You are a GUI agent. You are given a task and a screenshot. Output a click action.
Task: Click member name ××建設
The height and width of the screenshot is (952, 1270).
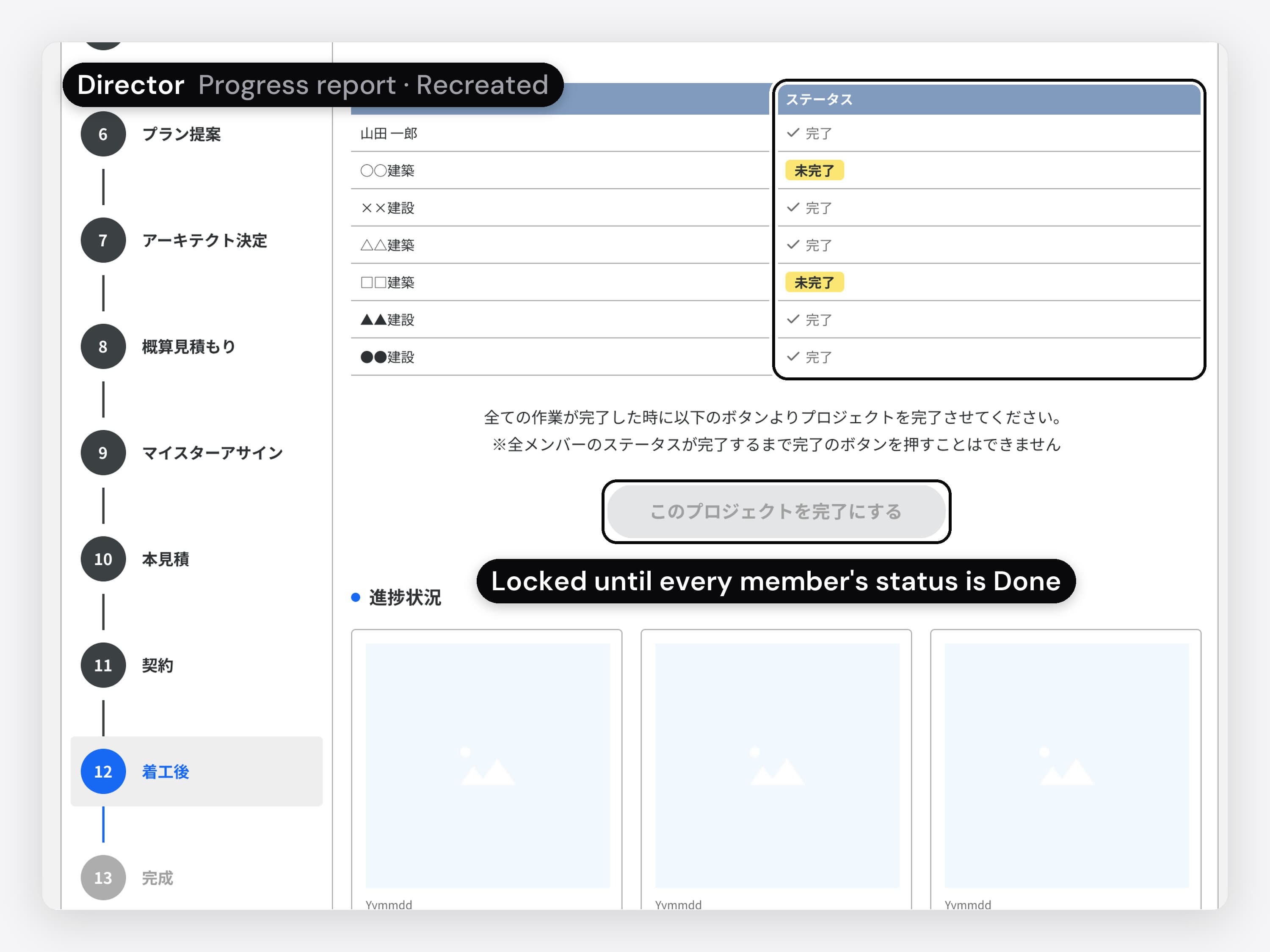pyautogui.click(x=387, y=208)
